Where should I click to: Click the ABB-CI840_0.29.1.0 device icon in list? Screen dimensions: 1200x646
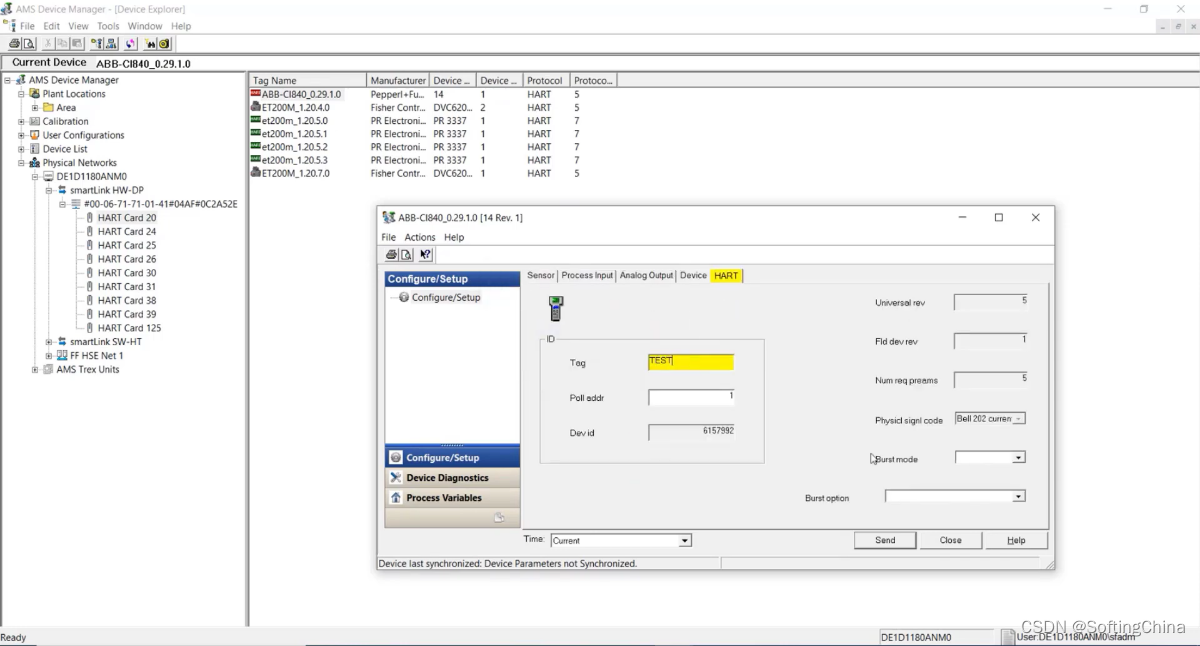click(x=256, y=94)
